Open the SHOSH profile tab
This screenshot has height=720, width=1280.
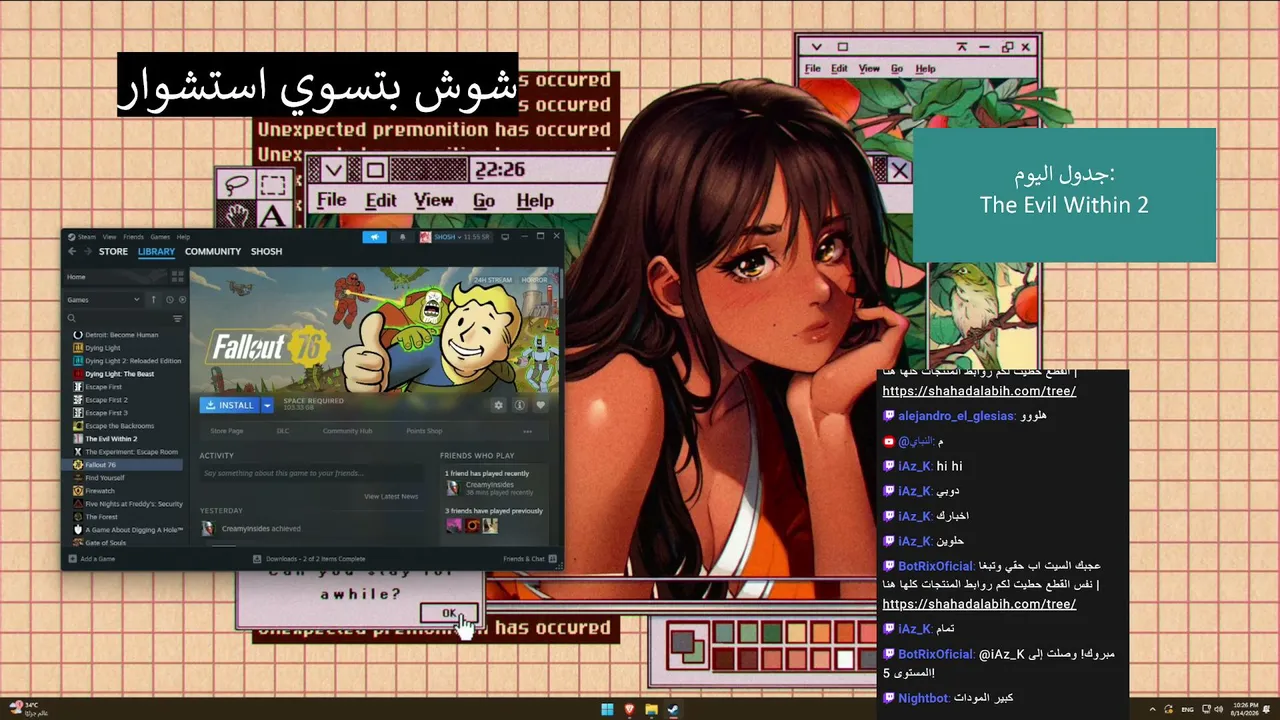[266, 251]
